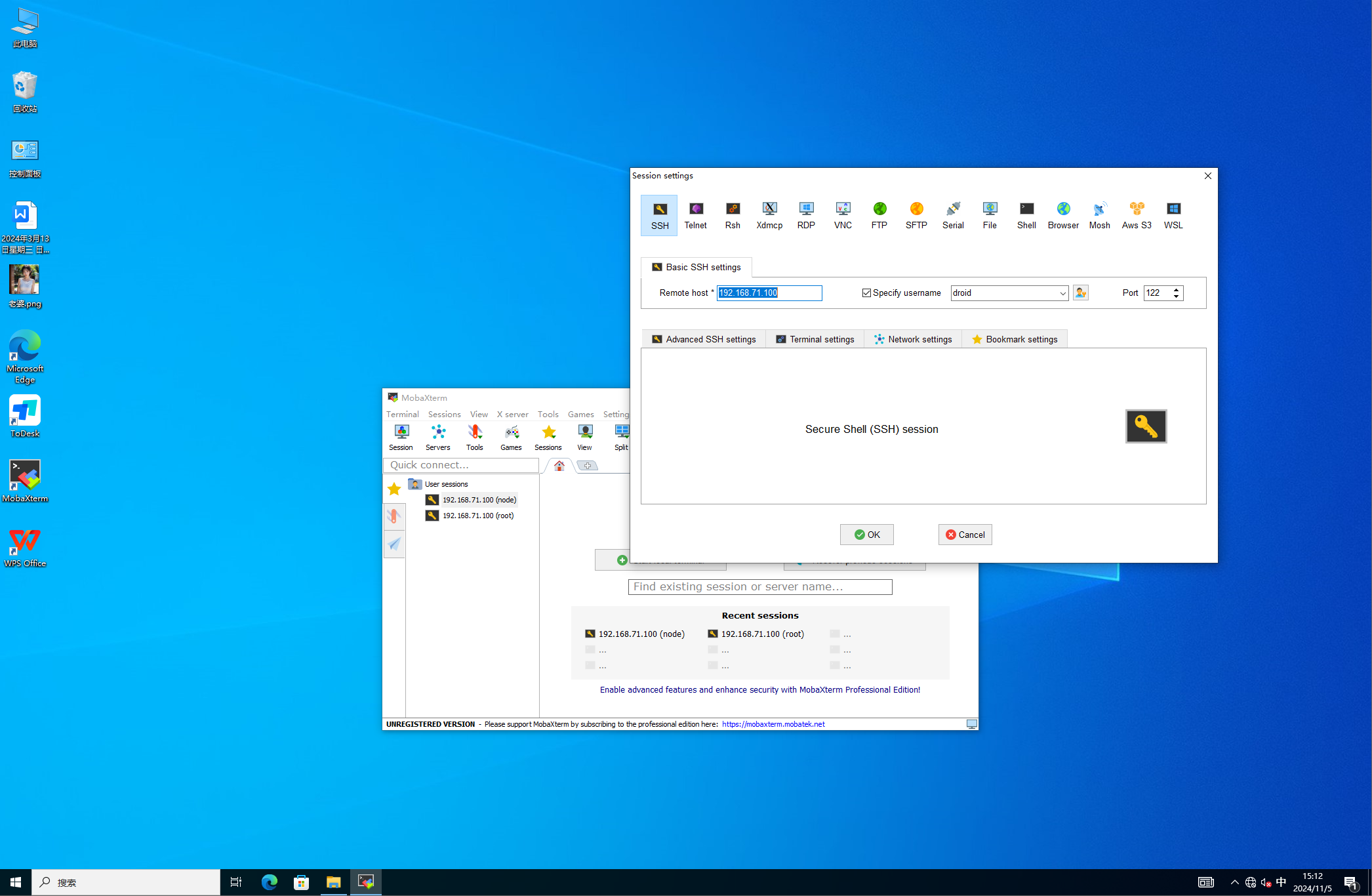This screenshot has width=1372, height=896.
Task: Open the Windows Start menu
Action: 16,882
